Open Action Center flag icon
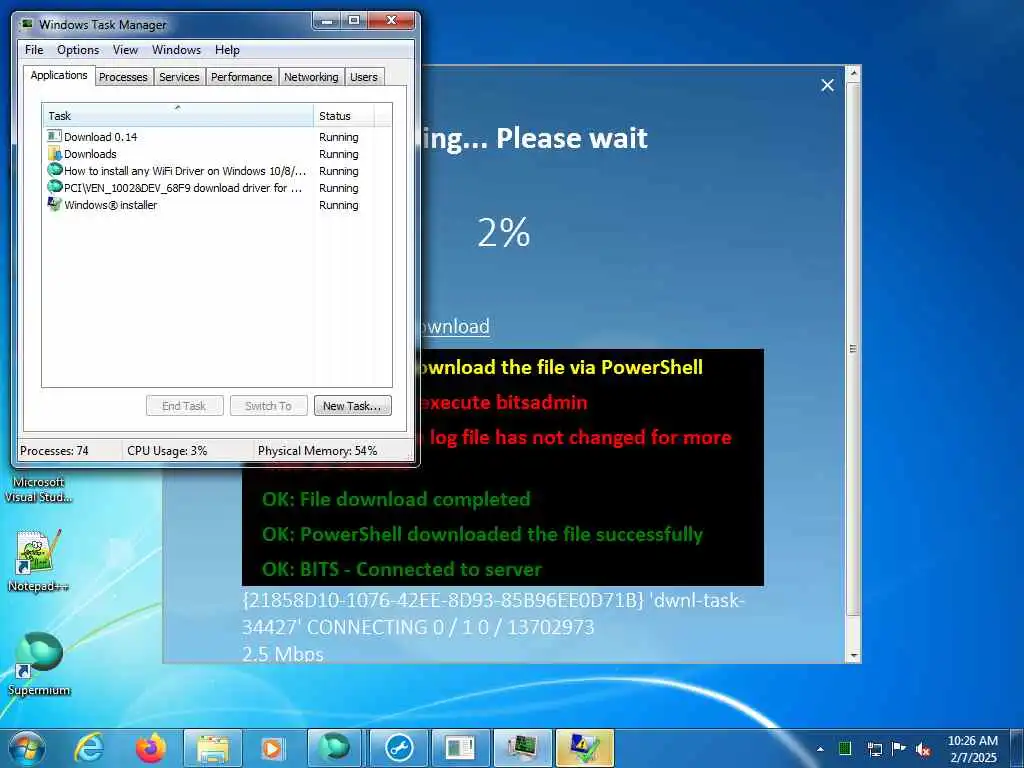The height and width of the screenshot is (768, 1024). [899, 749]
